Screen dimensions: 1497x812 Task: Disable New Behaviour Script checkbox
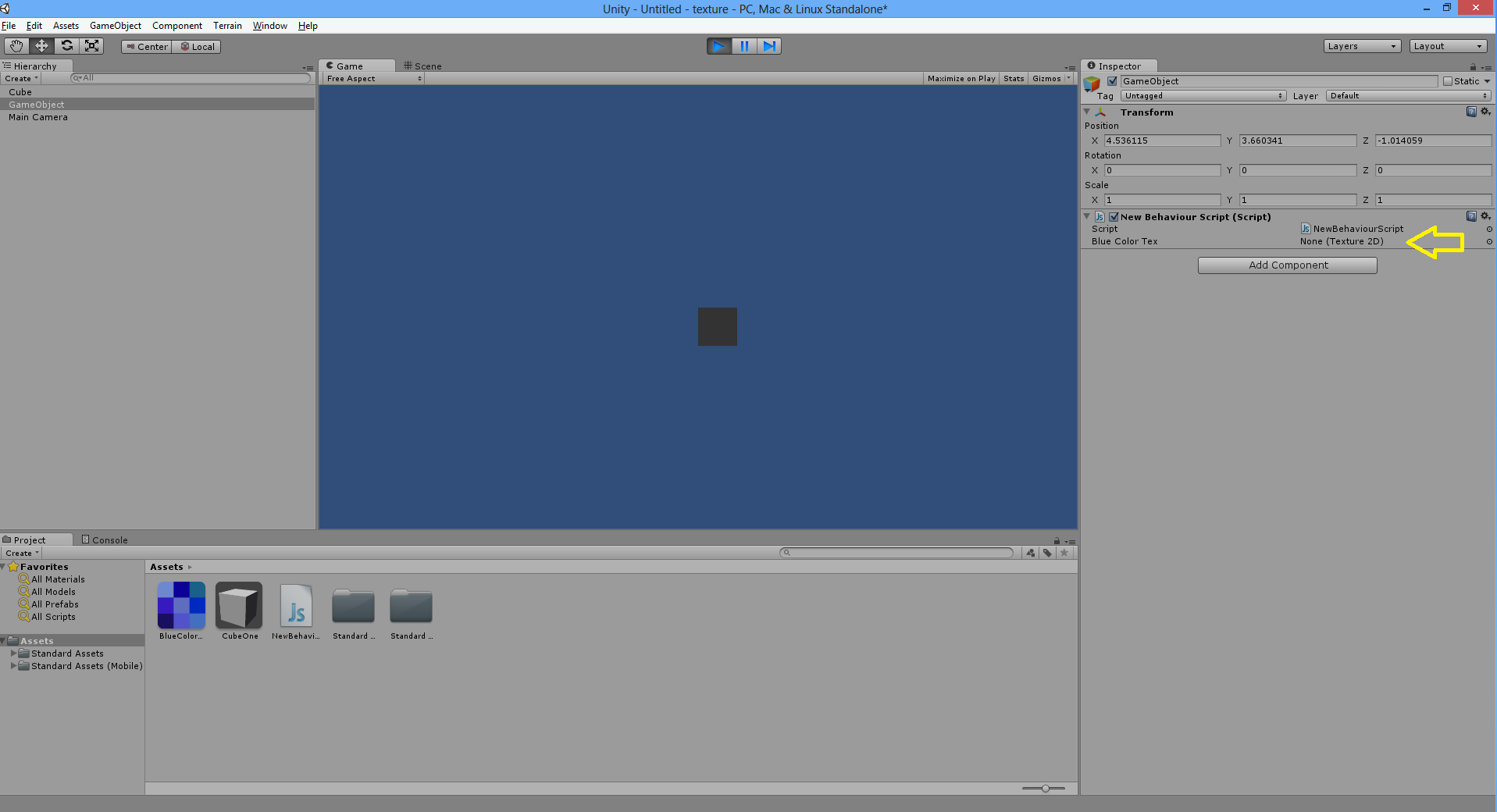click(x=1114, y=217)
